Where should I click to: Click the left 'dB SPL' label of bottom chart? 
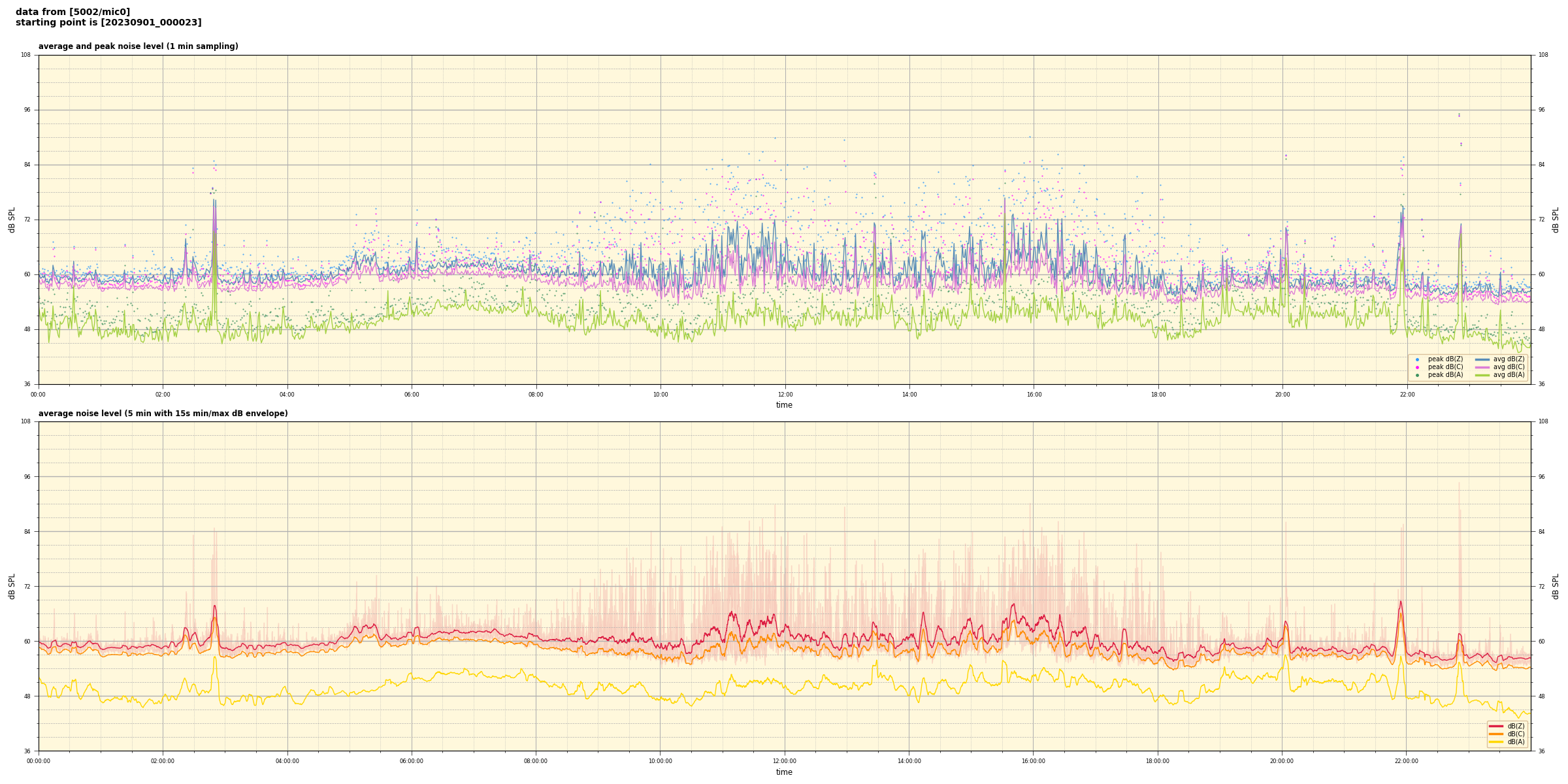pos(12,586)
